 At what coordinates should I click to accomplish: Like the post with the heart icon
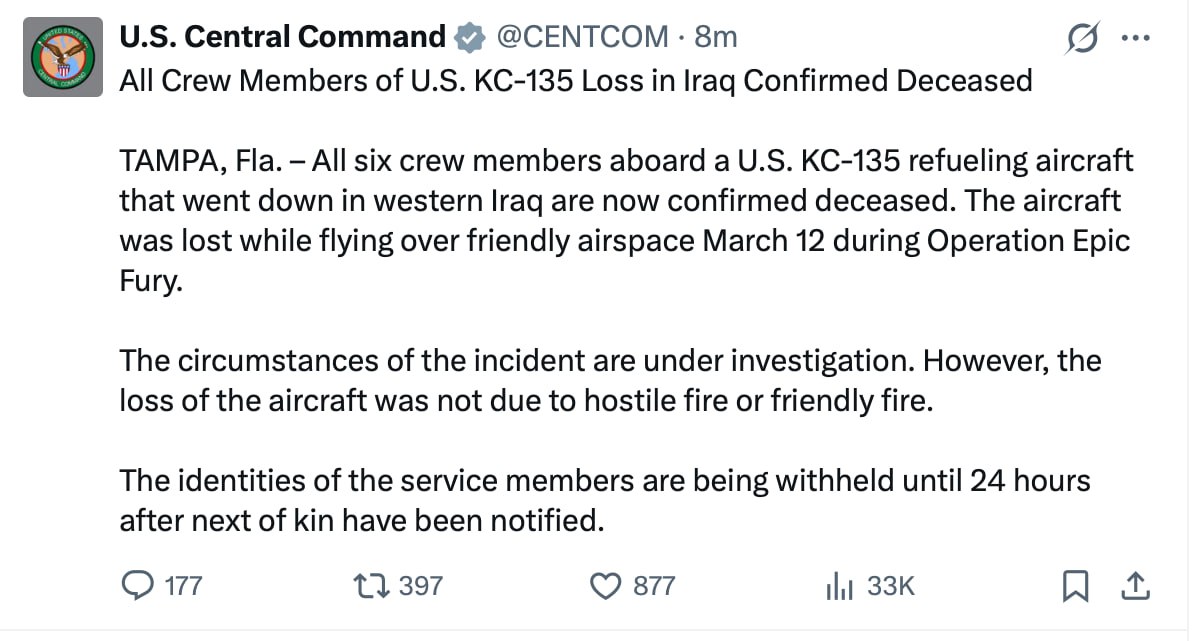pos(606,585)
